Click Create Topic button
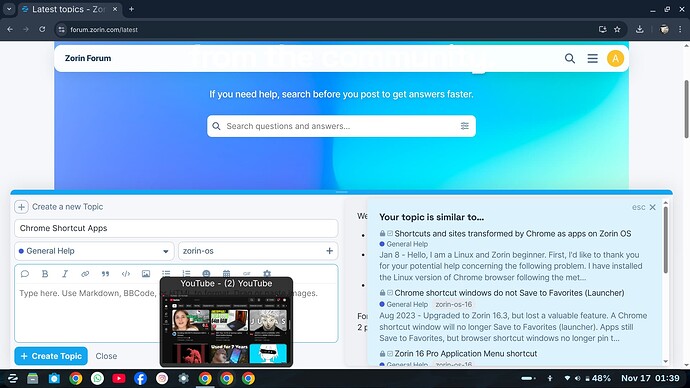 [x=51, y=356]
